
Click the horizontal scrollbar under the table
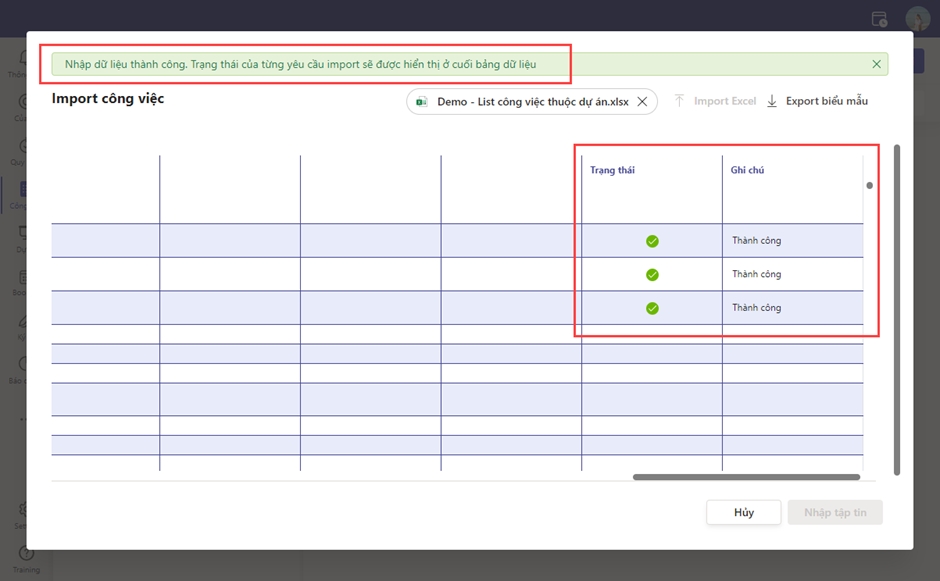tap(746, 477)
